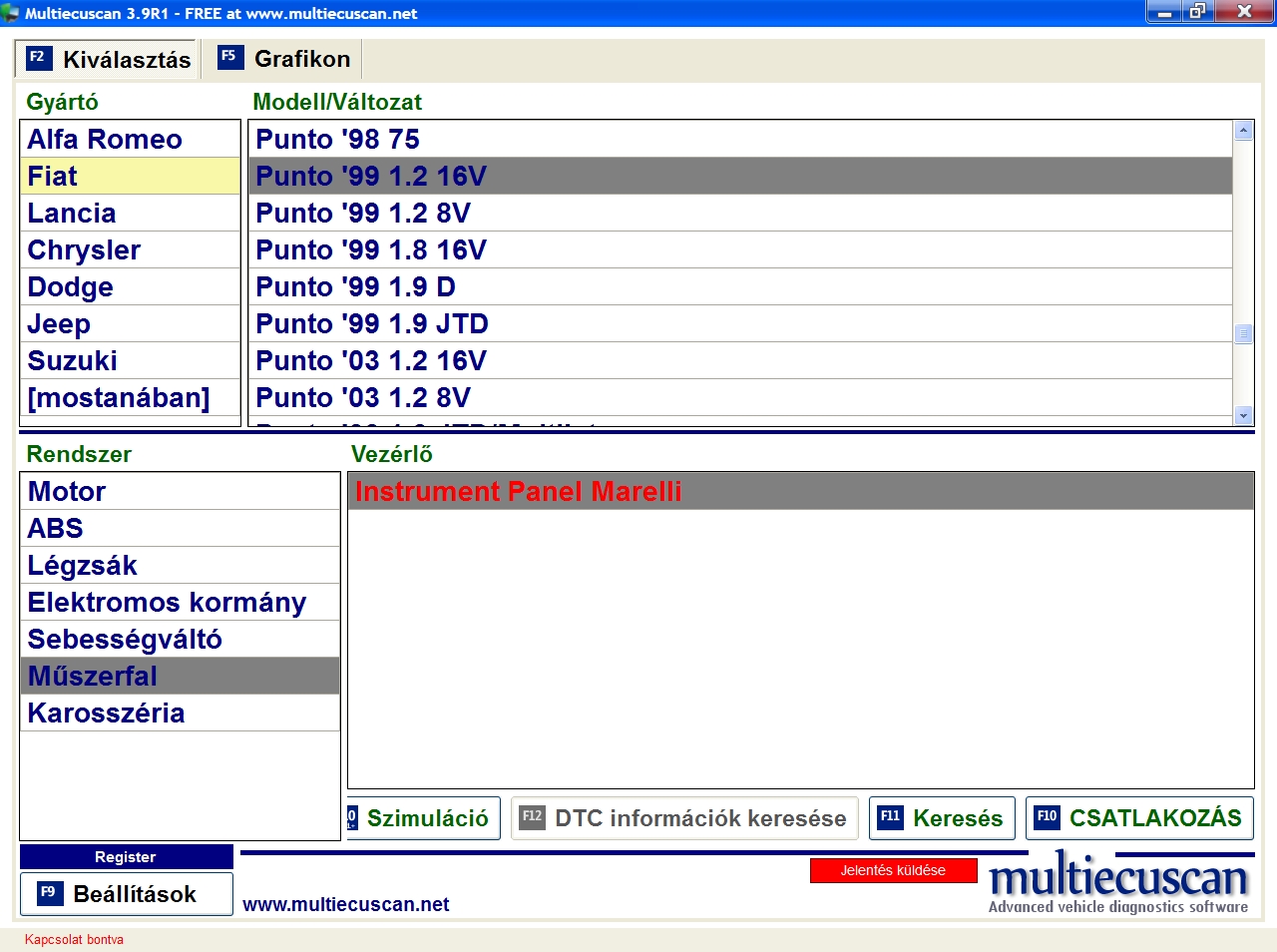Open the [mostanában] recent entry
This screenshot has height=952, width=1277.
point(130,397)
